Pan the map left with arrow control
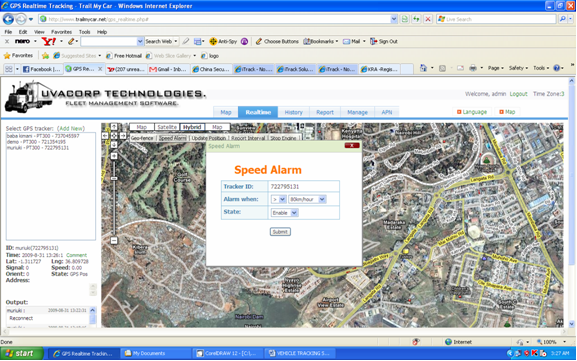 point(105,135)
